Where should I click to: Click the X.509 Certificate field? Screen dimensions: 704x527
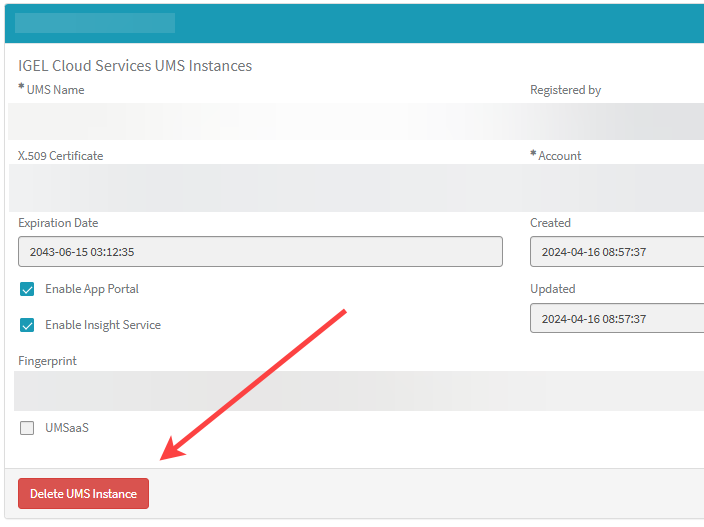click(260, 188)
